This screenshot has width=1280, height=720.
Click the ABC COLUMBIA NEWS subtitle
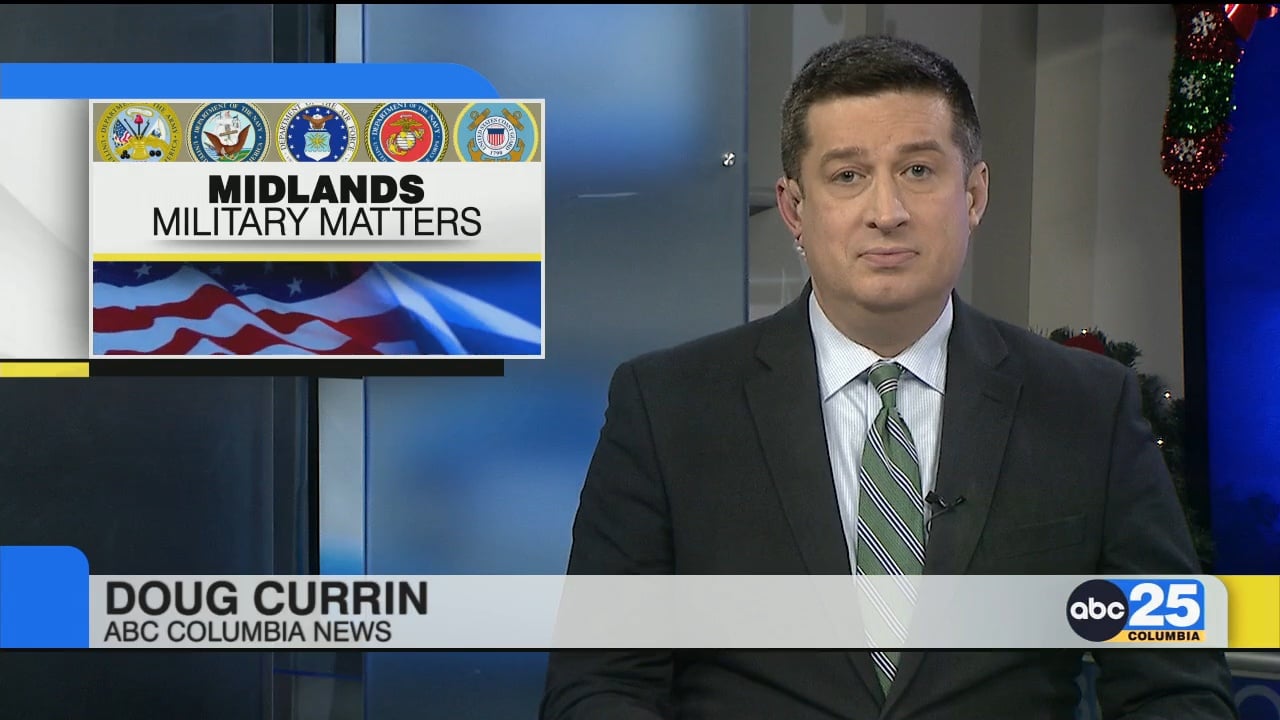[x=247, y=632]
